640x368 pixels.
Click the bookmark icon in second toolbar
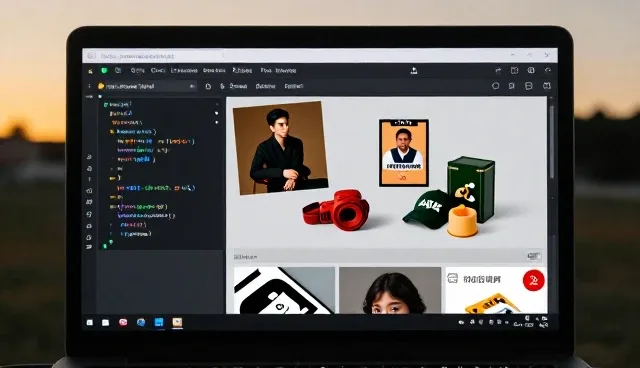coord(511,86)
